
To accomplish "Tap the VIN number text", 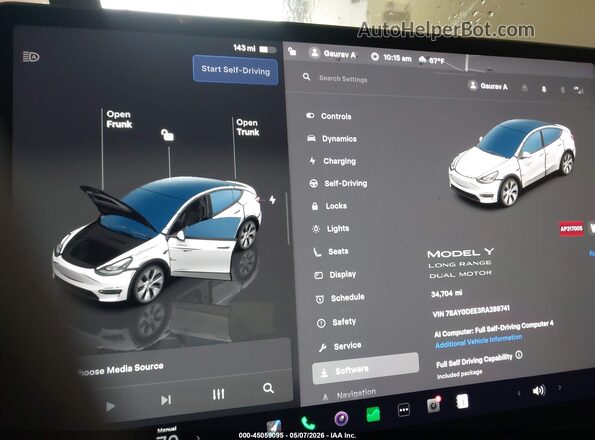I will [471, 311].
